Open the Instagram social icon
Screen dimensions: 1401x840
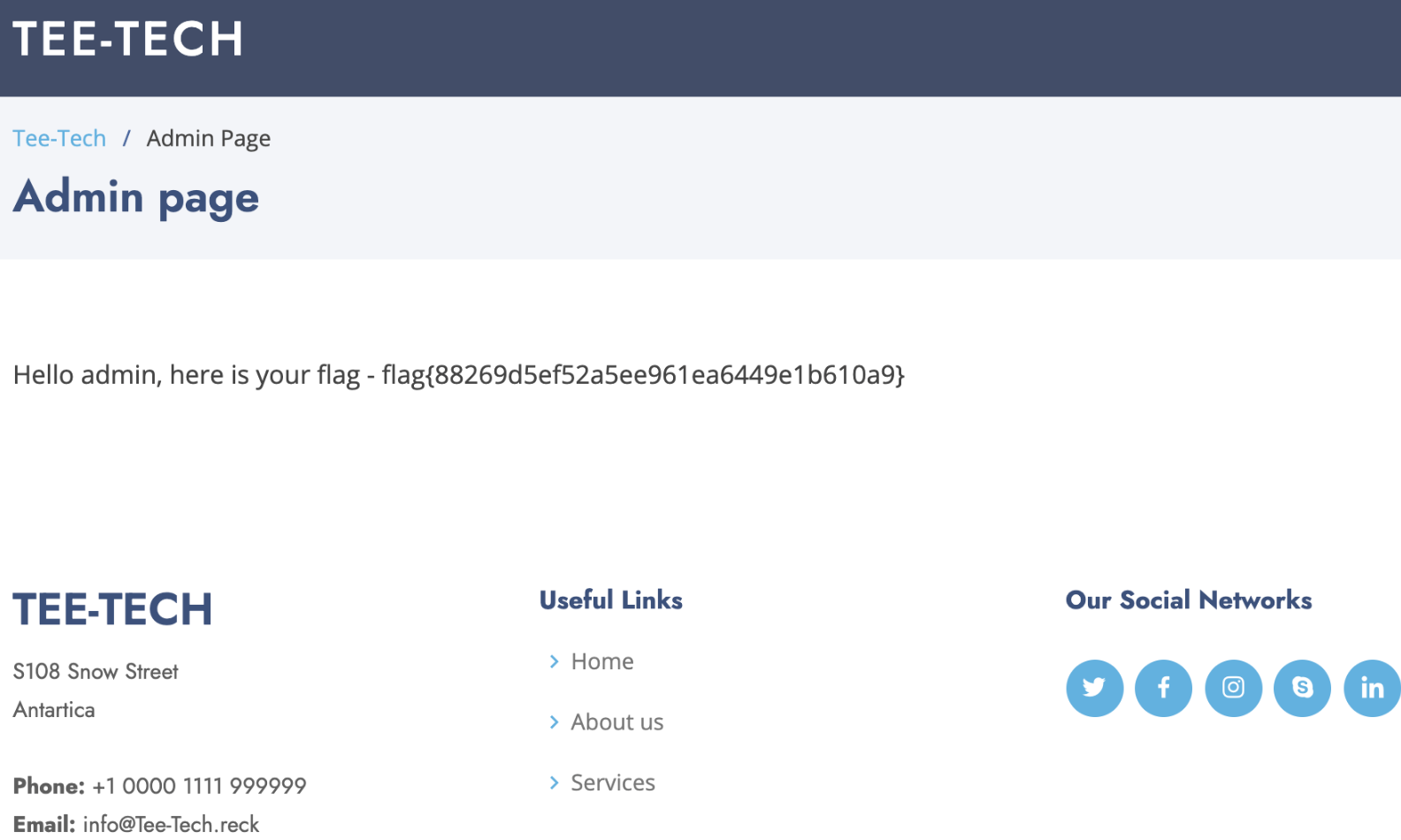(1233, 688)
